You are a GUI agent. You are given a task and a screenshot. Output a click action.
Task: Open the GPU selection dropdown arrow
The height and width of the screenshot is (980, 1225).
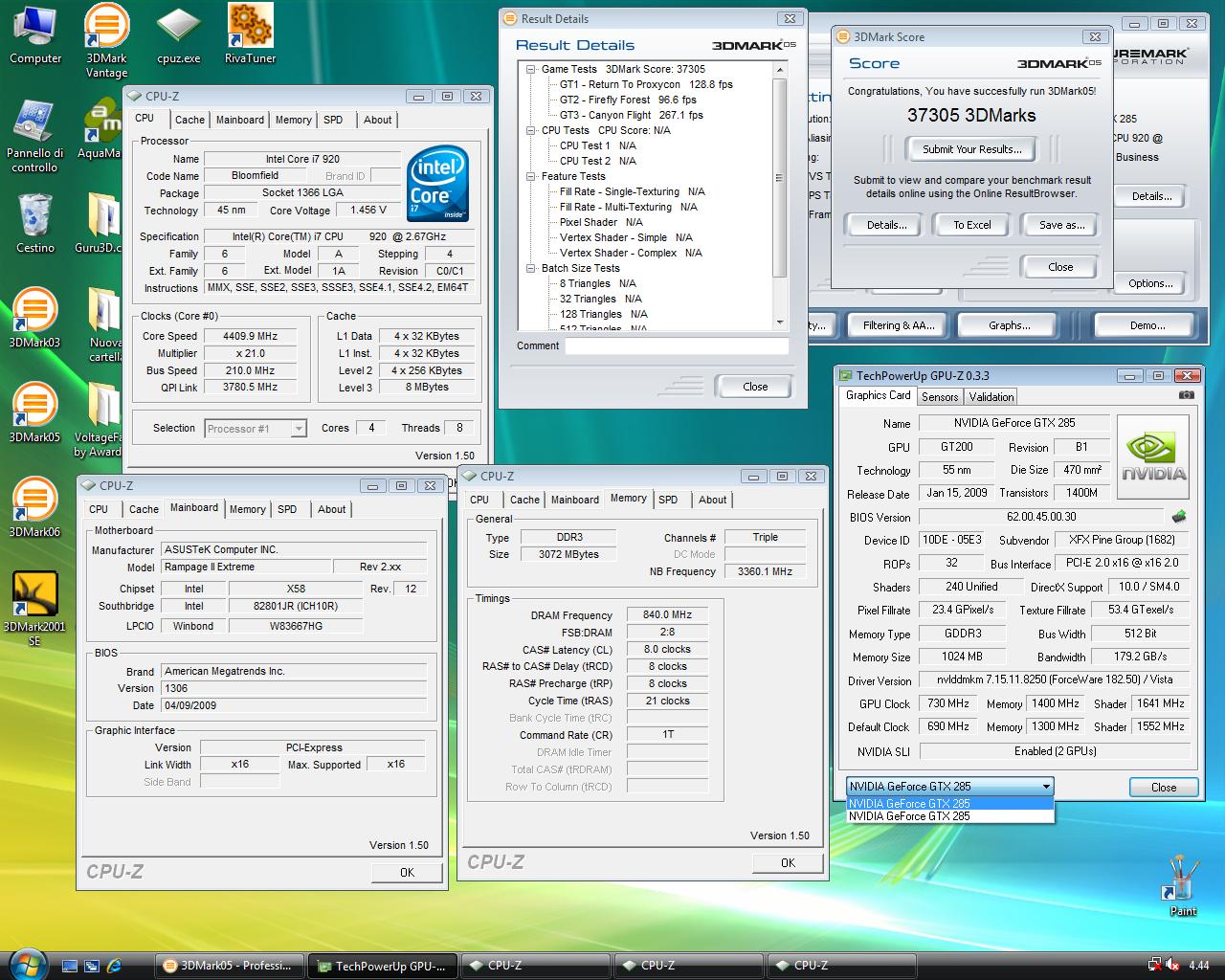1046,787
